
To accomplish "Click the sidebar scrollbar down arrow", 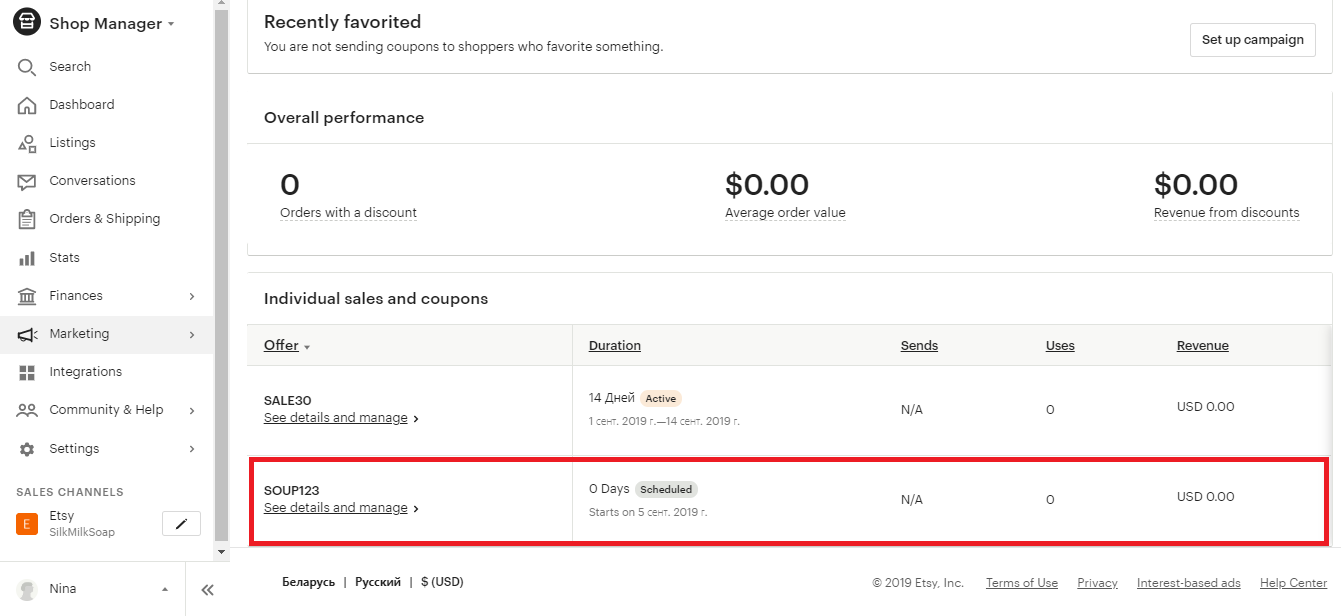I will point(222,552).
